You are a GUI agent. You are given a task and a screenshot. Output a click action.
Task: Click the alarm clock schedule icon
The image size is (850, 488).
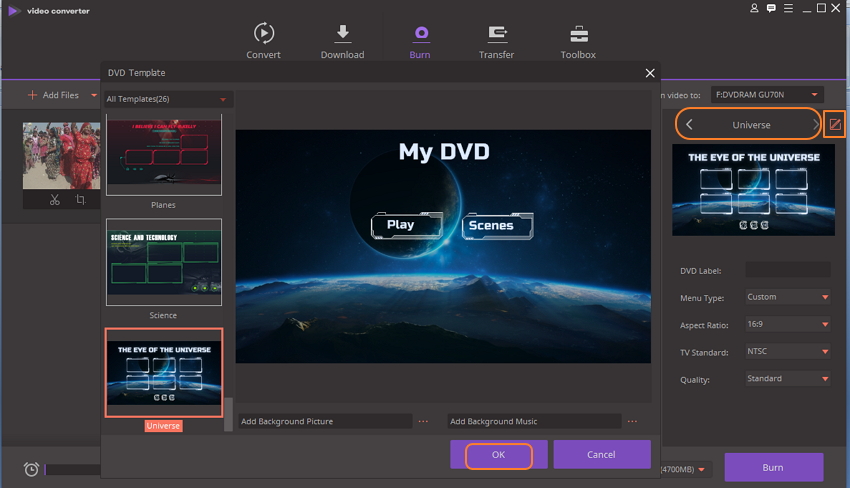pos(32,469)
